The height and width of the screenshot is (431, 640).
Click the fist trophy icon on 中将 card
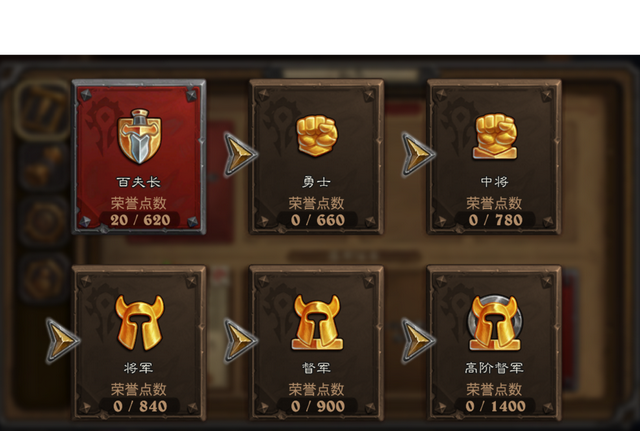click(x=495, y=136)
